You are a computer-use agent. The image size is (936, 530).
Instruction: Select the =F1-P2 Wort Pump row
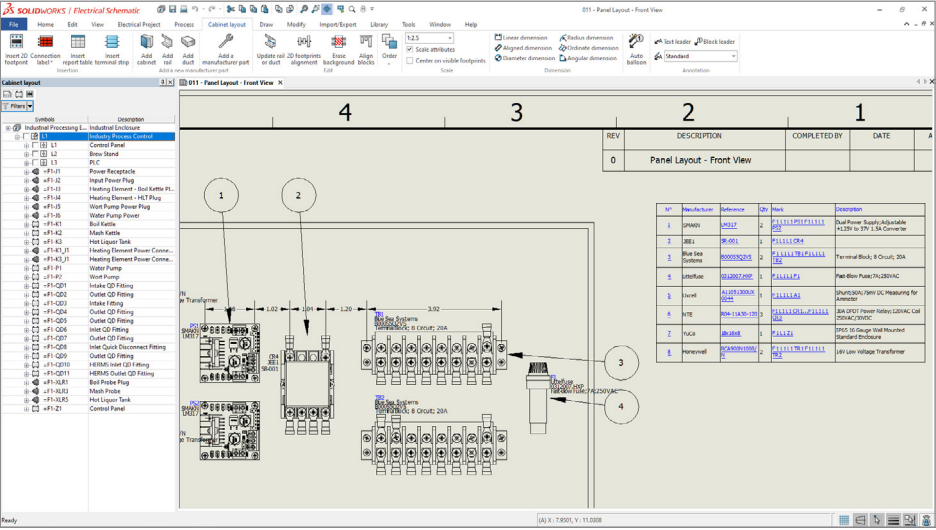[x=88, y=277]
